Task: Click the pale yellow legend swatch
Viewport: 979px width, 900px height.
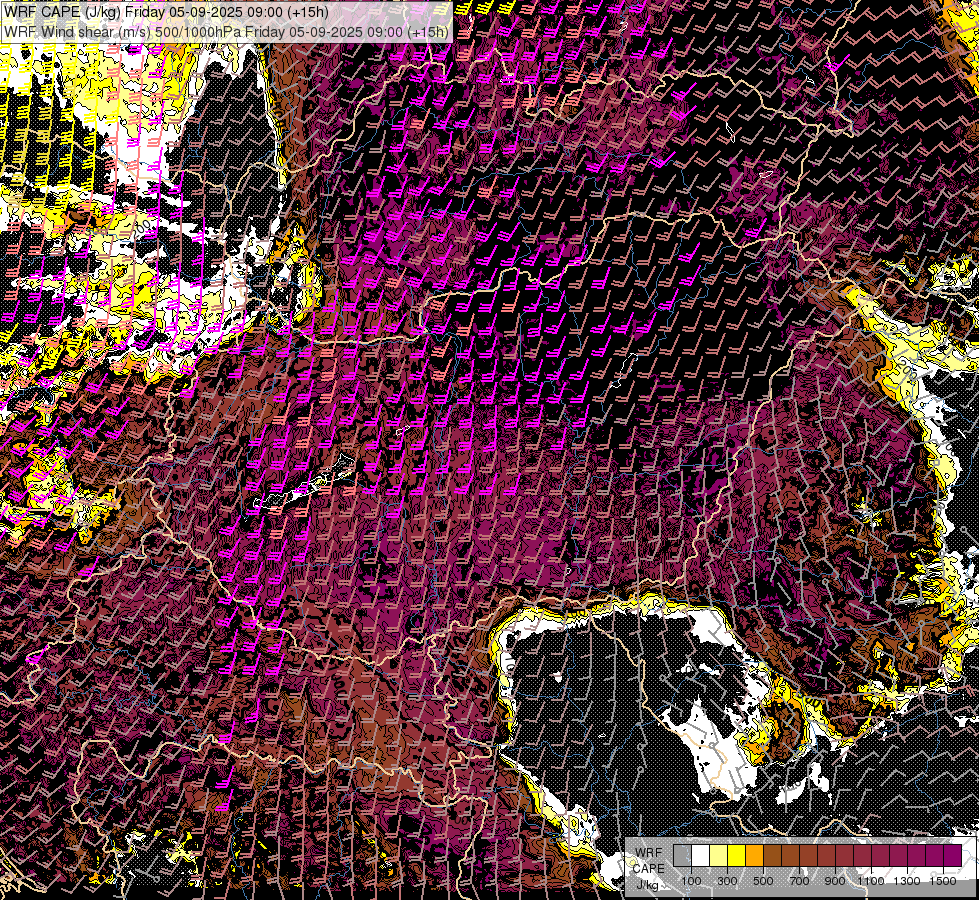Action: (x=719, y=855)
